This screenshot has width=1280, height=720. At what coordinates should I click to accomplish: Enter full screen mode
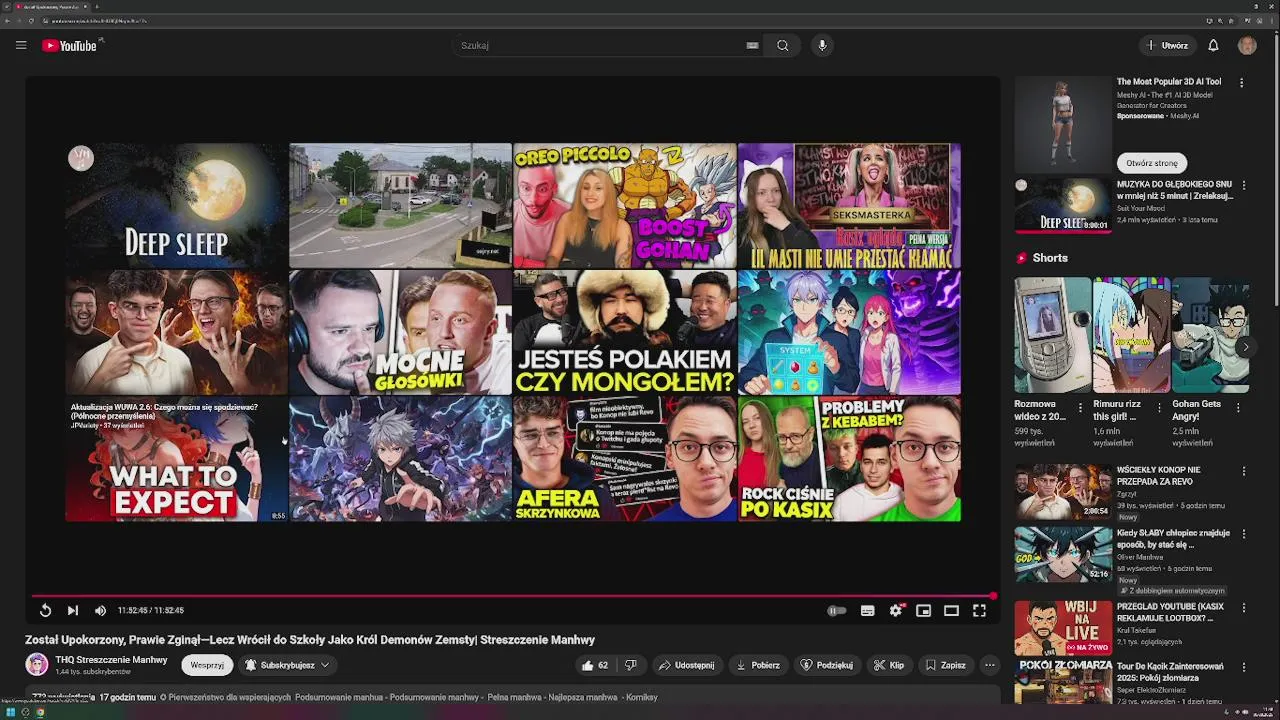(x=979, y=610)
